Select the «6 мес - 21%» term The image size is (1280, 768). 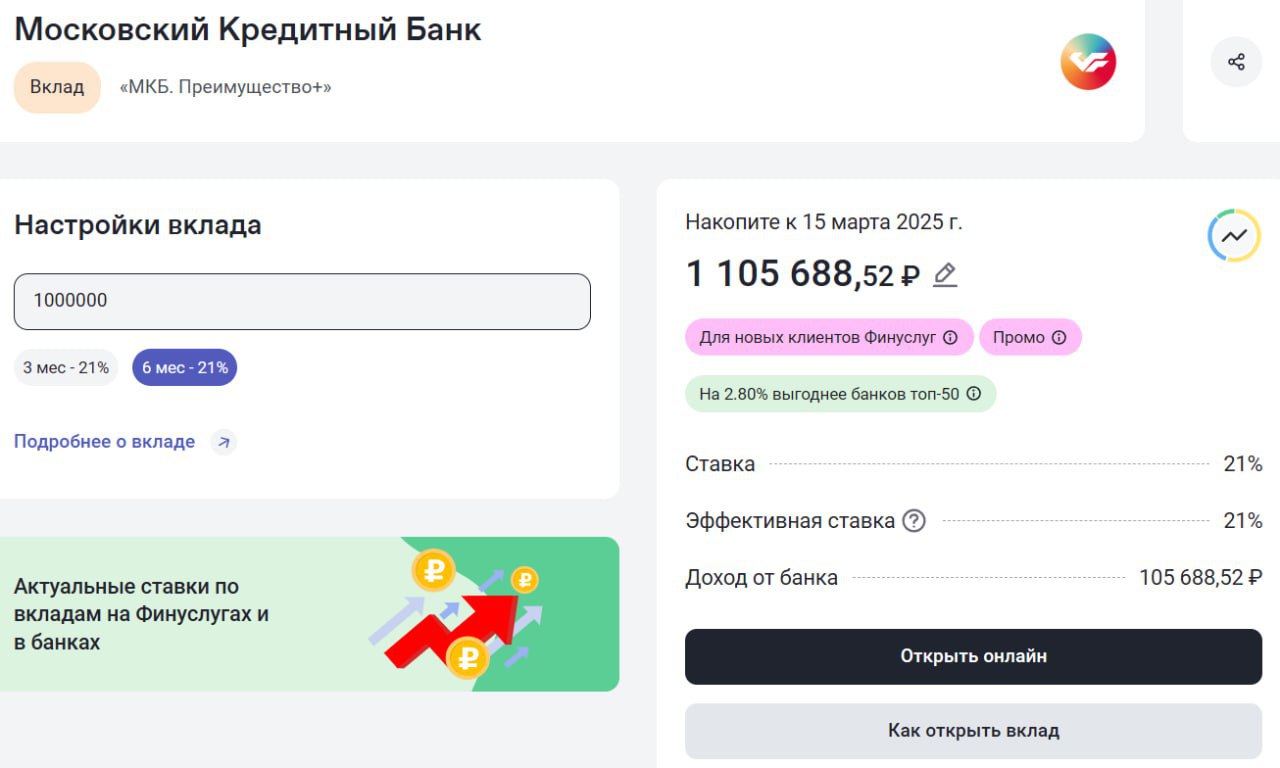pyautogui.click(x=185, y=368)
